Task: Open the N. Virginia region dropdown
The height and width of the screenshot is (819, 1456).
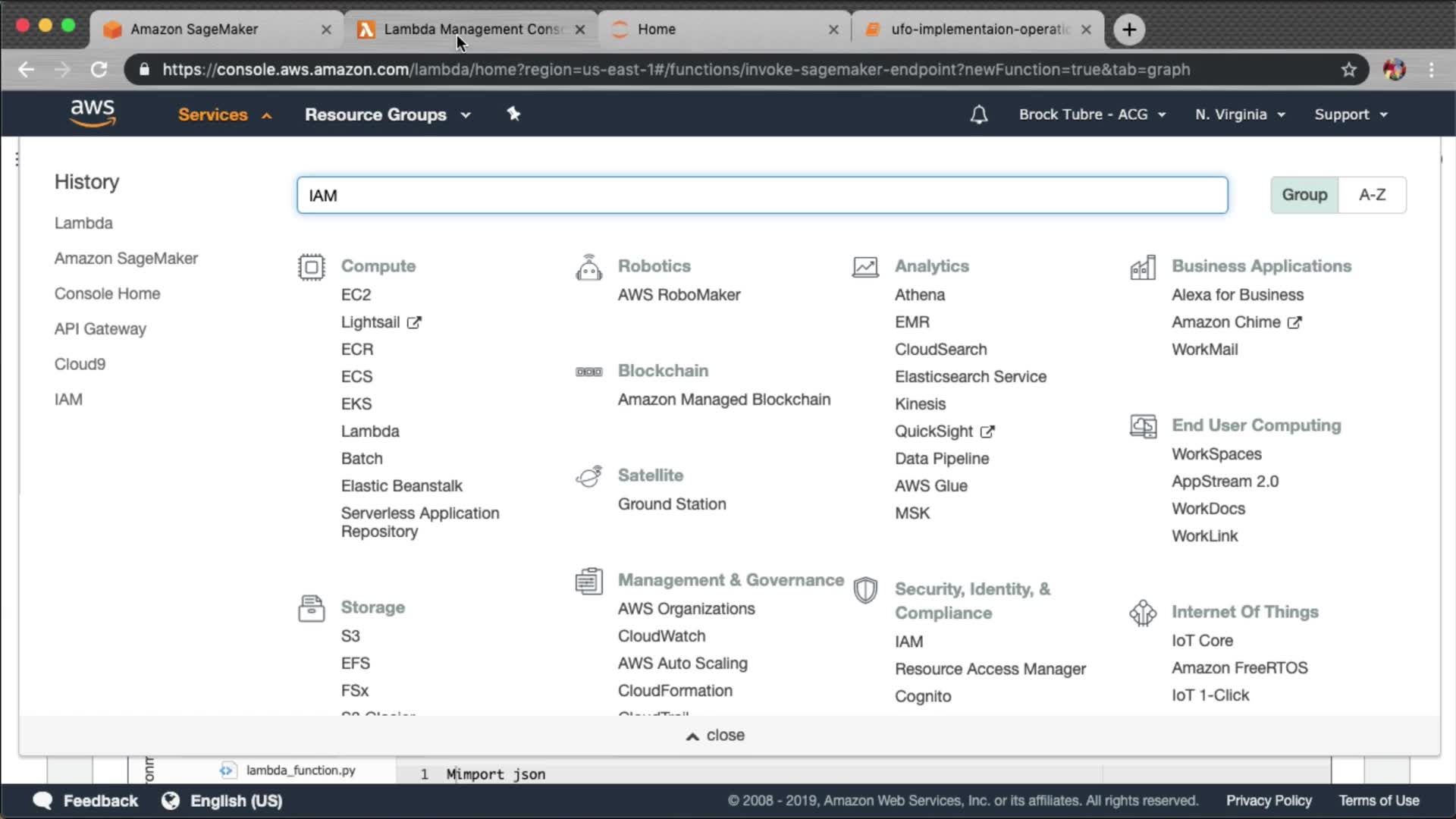Action: coord(1239,115)
